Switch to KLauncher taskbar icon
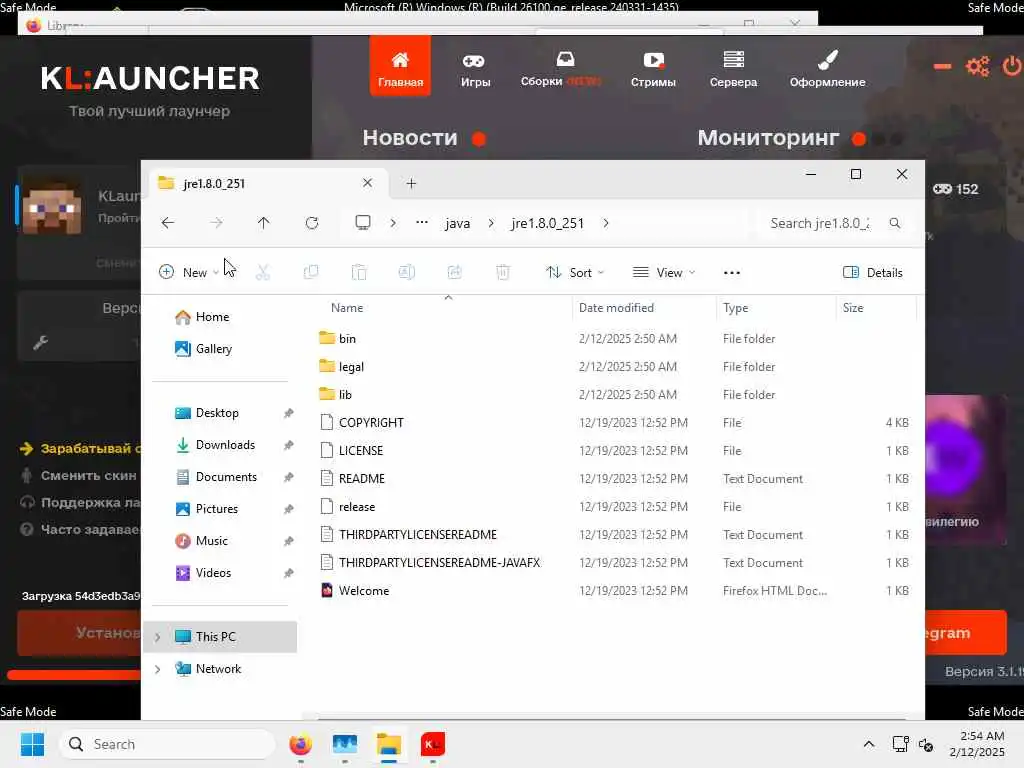The image size is (1024, 768). [x=432, y=744]
